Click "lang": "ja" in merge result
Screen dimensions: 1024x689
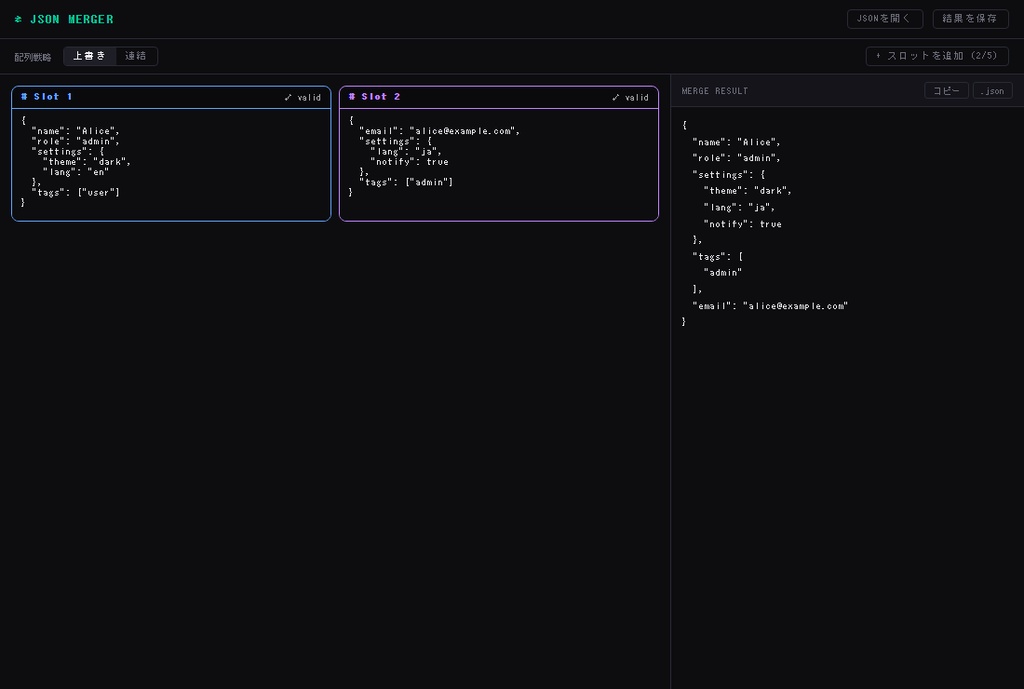point(739,207)
